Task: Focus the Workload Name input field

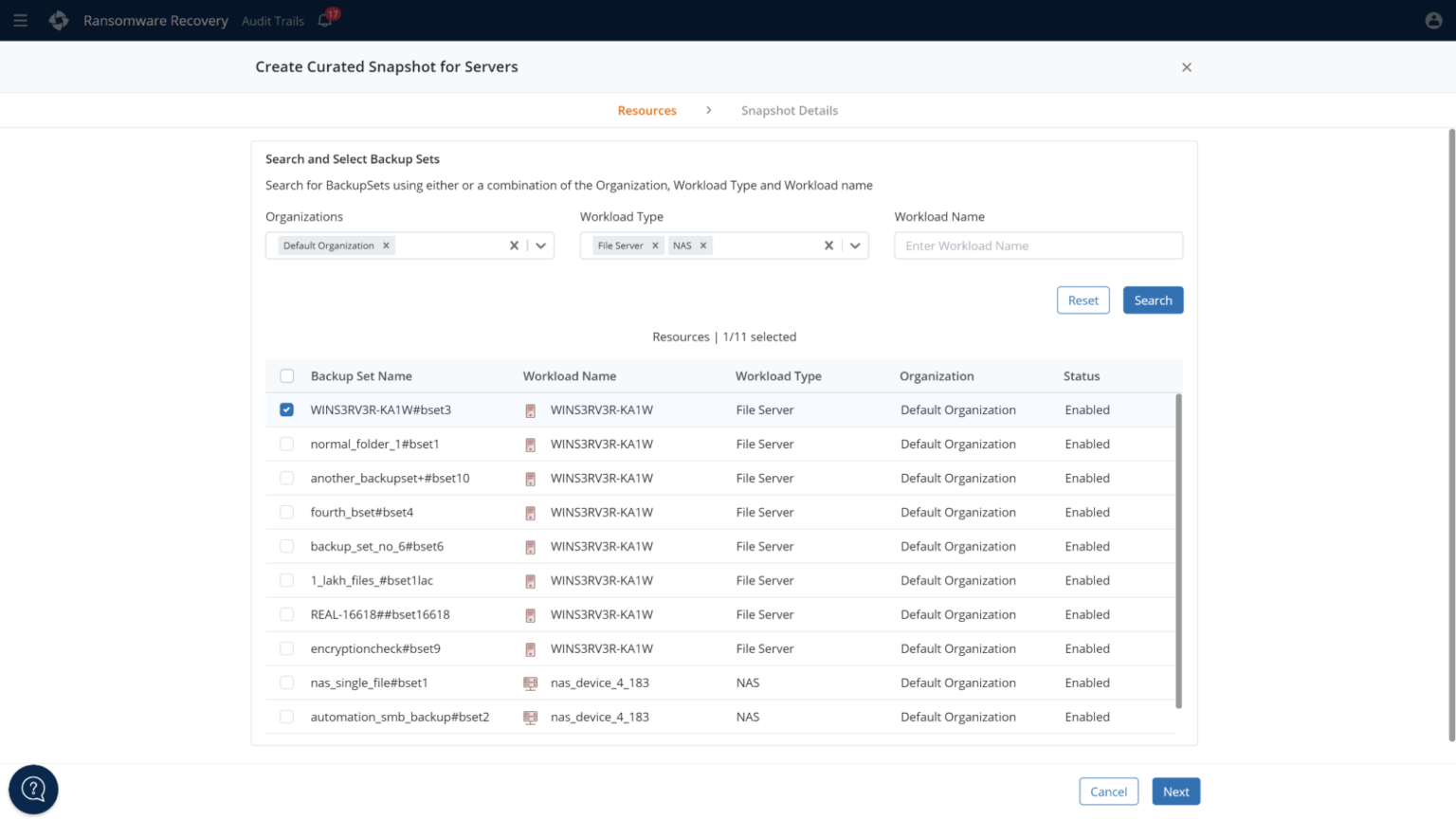Action: pos(1038,246)
